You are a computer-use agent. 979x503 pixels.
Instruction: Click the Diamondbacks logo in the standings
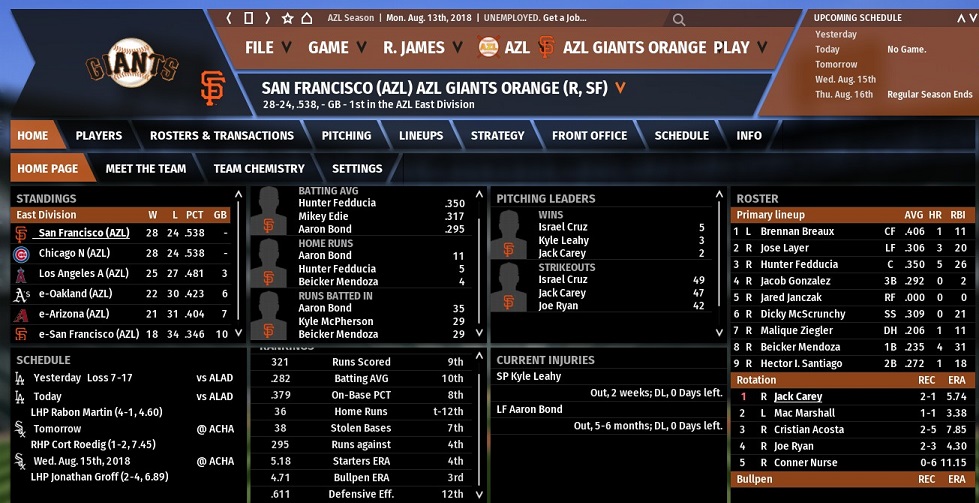[21, 315]
